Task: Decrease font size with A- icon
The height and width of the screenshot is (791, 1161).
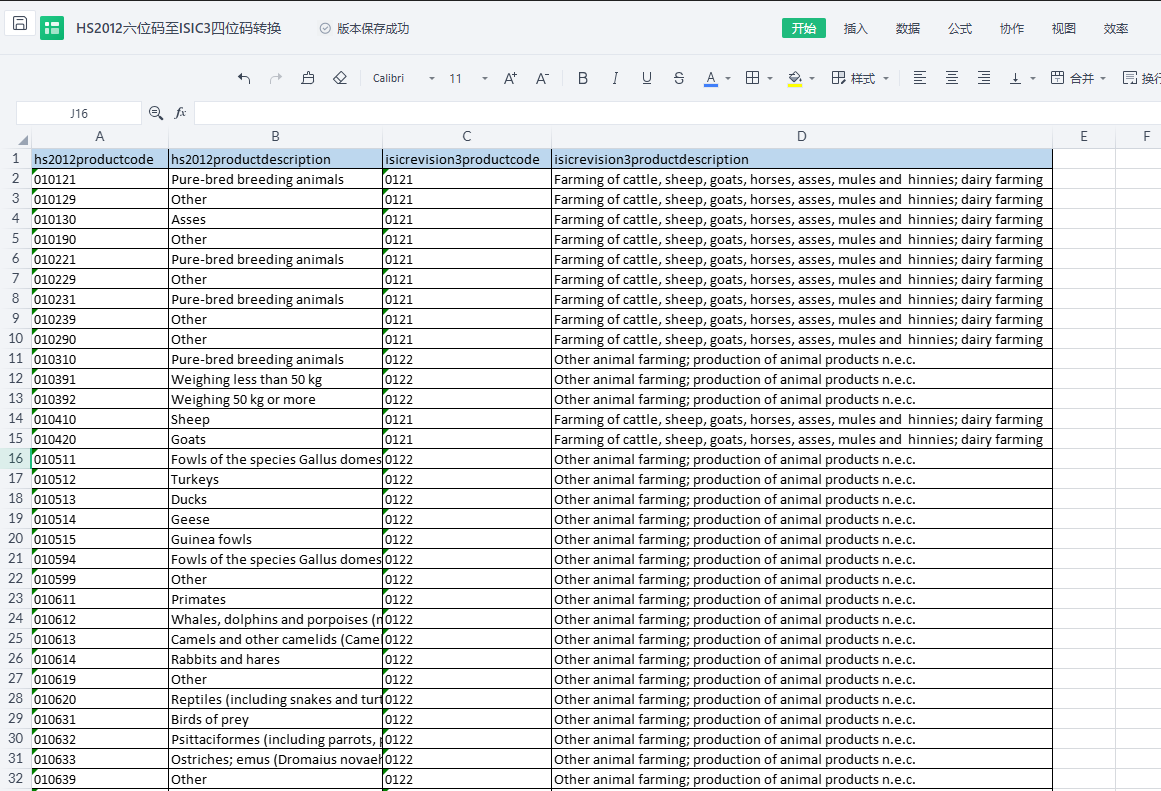Action: tap(542, 78)
